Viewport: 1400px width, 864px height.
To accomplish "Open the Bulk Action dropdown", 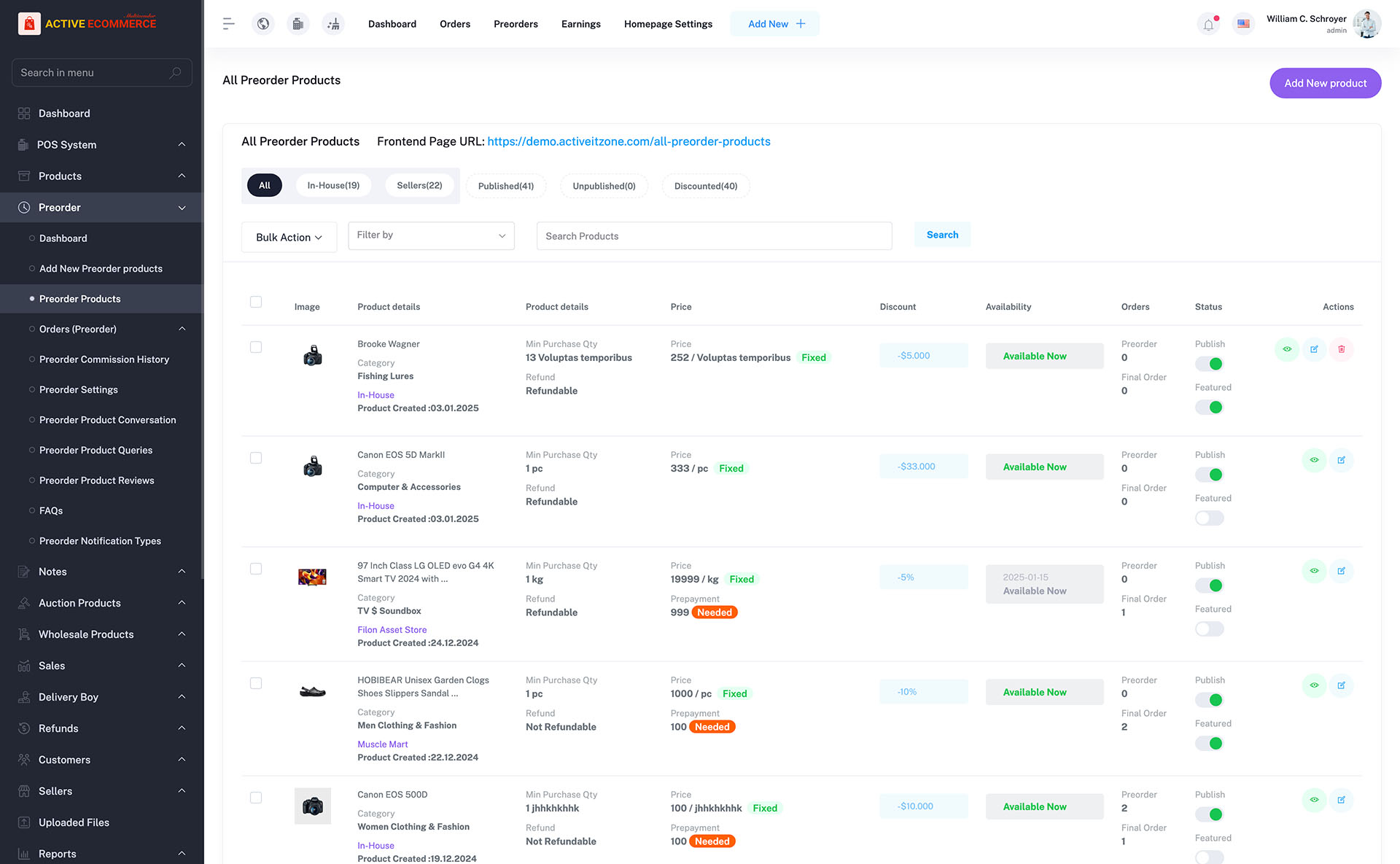I will point(289,237).
